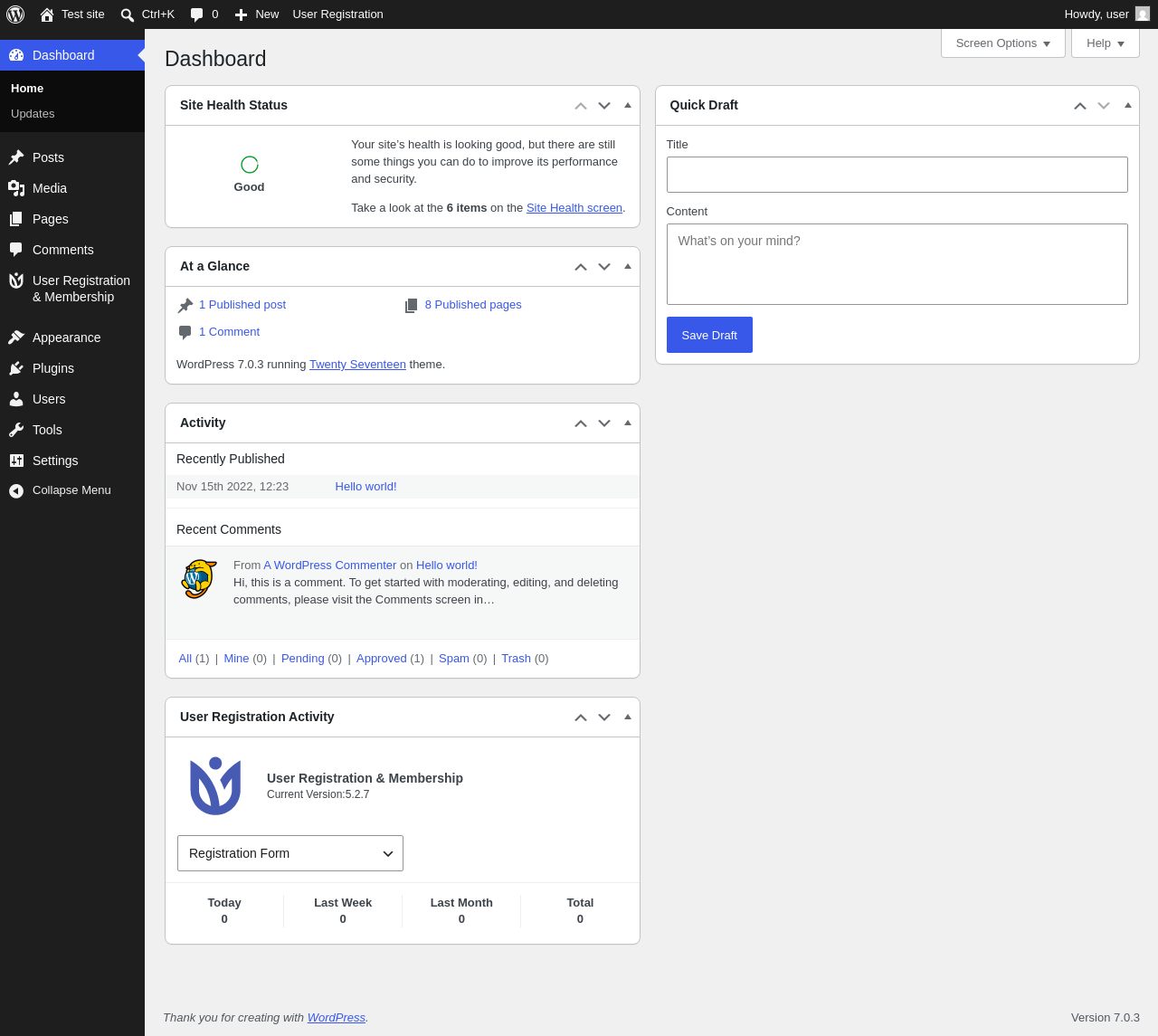Filter comments by Pending
This screenshot has width=1158, height=1036.
(x=303, y=659)
